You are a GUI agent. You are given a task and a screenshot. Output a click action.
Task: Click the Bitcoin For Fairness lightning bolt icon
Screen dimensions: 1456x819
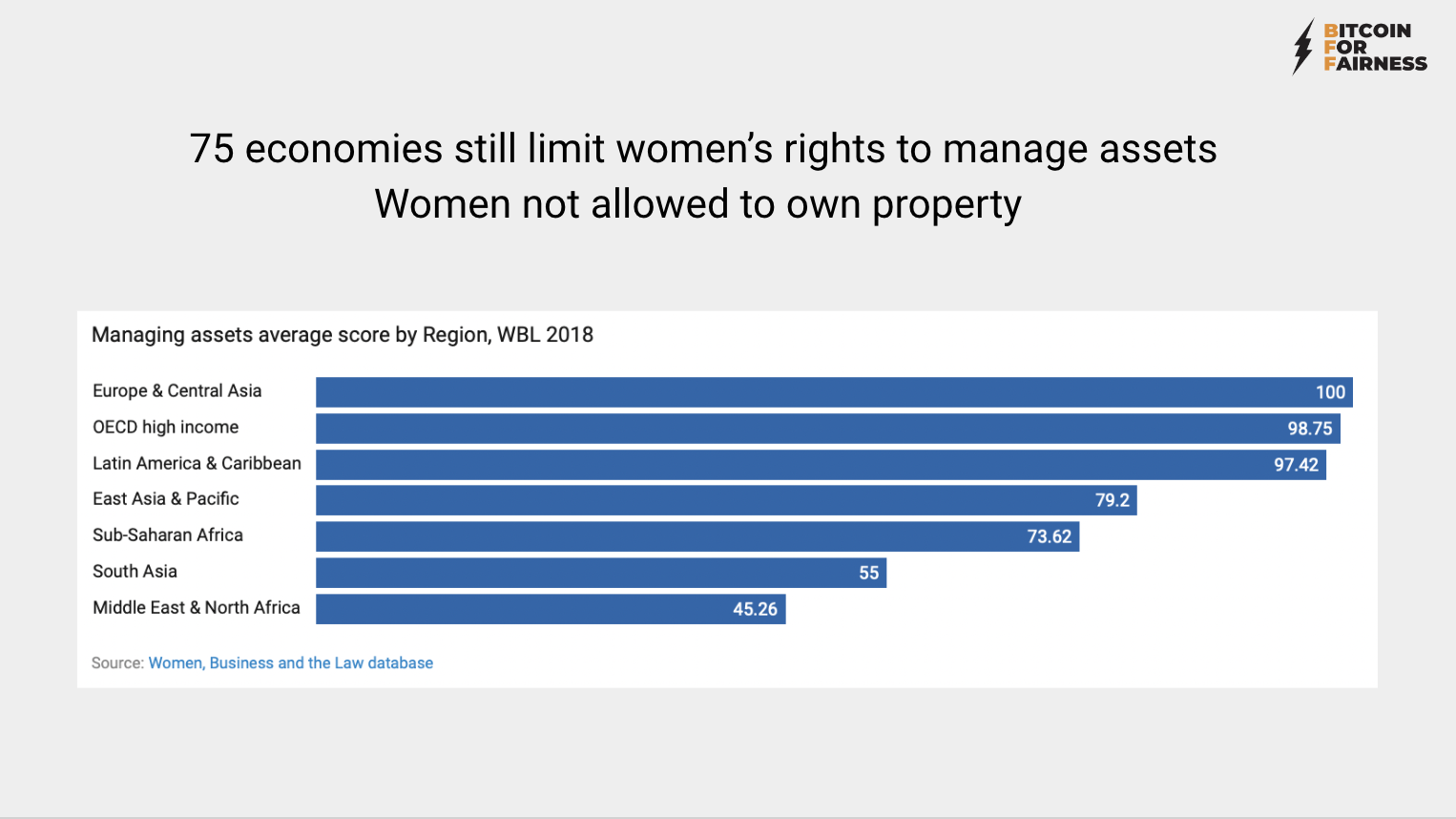coord(1302,47)
